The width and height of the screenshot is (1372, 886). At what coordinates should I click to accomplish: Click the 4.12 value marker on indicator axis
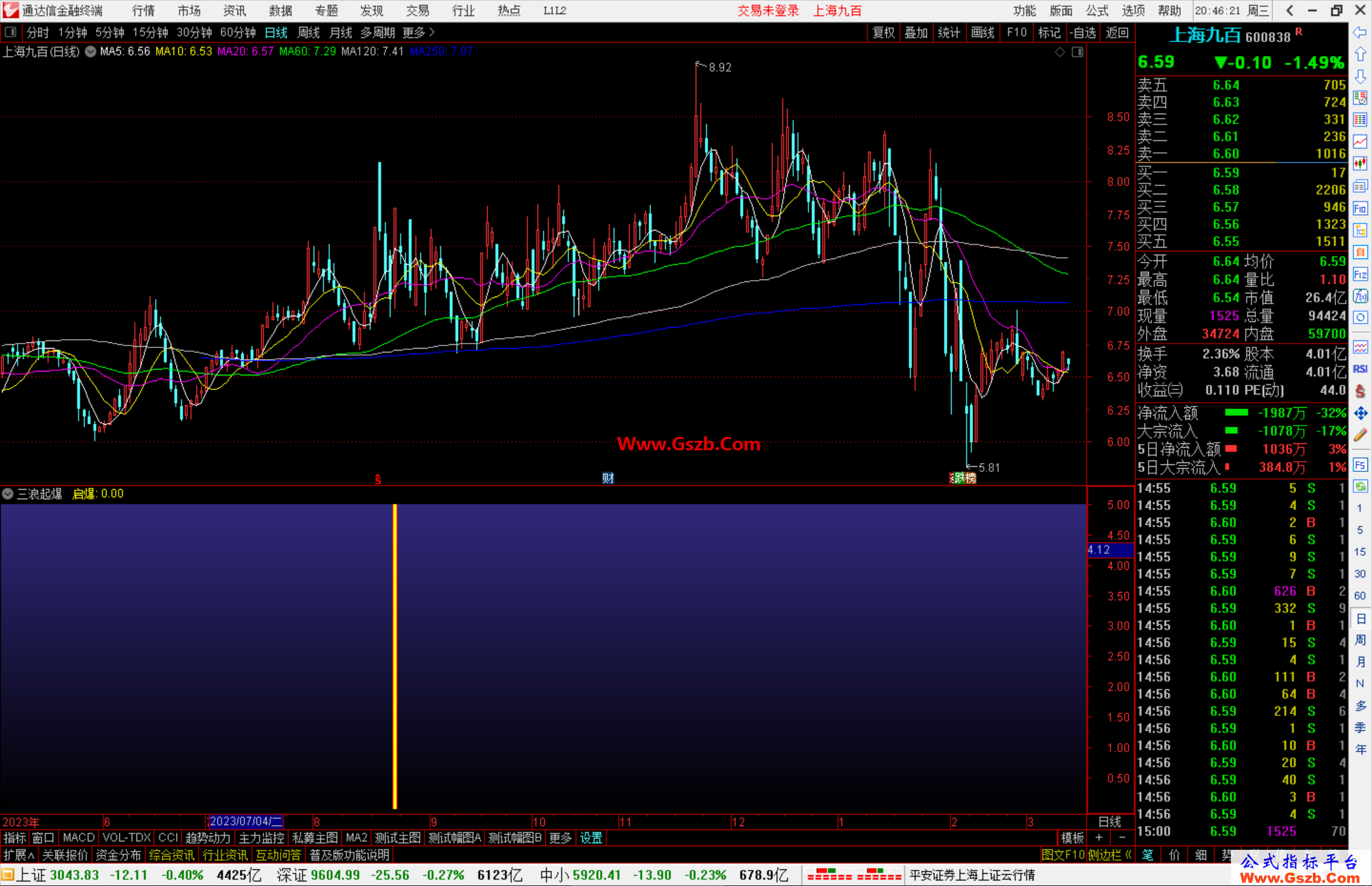pyautogui.click(x=1110, y=549)
